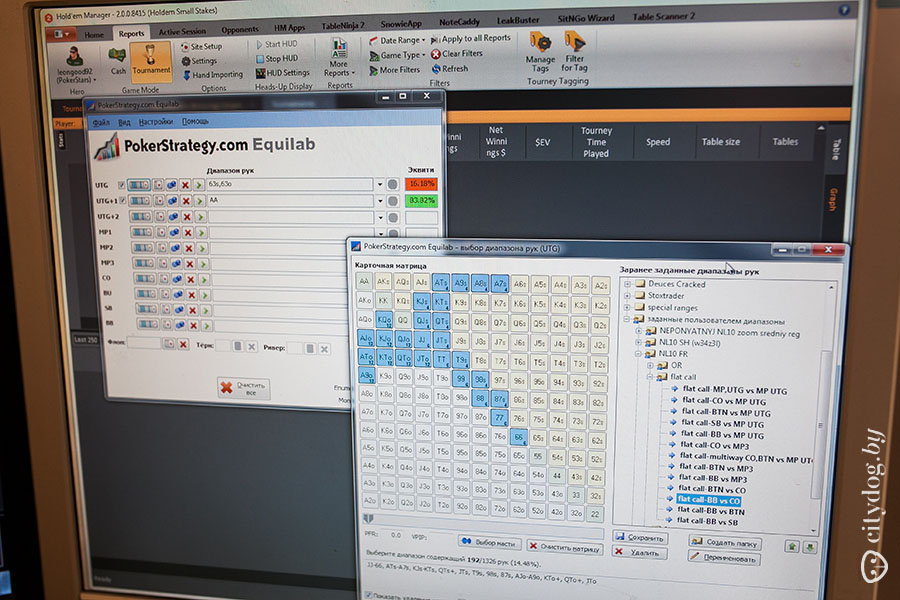Click Clear Filters
Screen dimensions: 900x600
457,53
